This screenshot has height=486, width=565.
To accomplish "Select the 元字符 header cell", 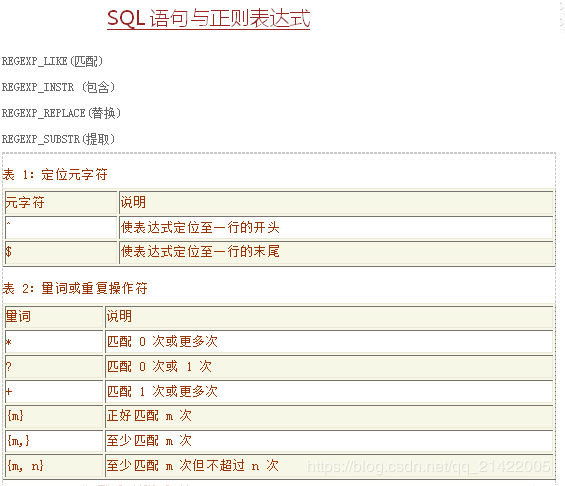I will click(61, 202).
